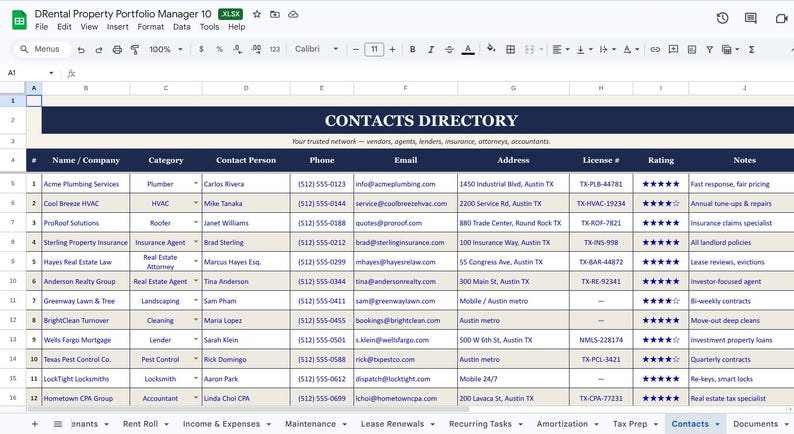
Task: Open category dropdown for Acme Plumbing Services
Action: pos(195,183)
